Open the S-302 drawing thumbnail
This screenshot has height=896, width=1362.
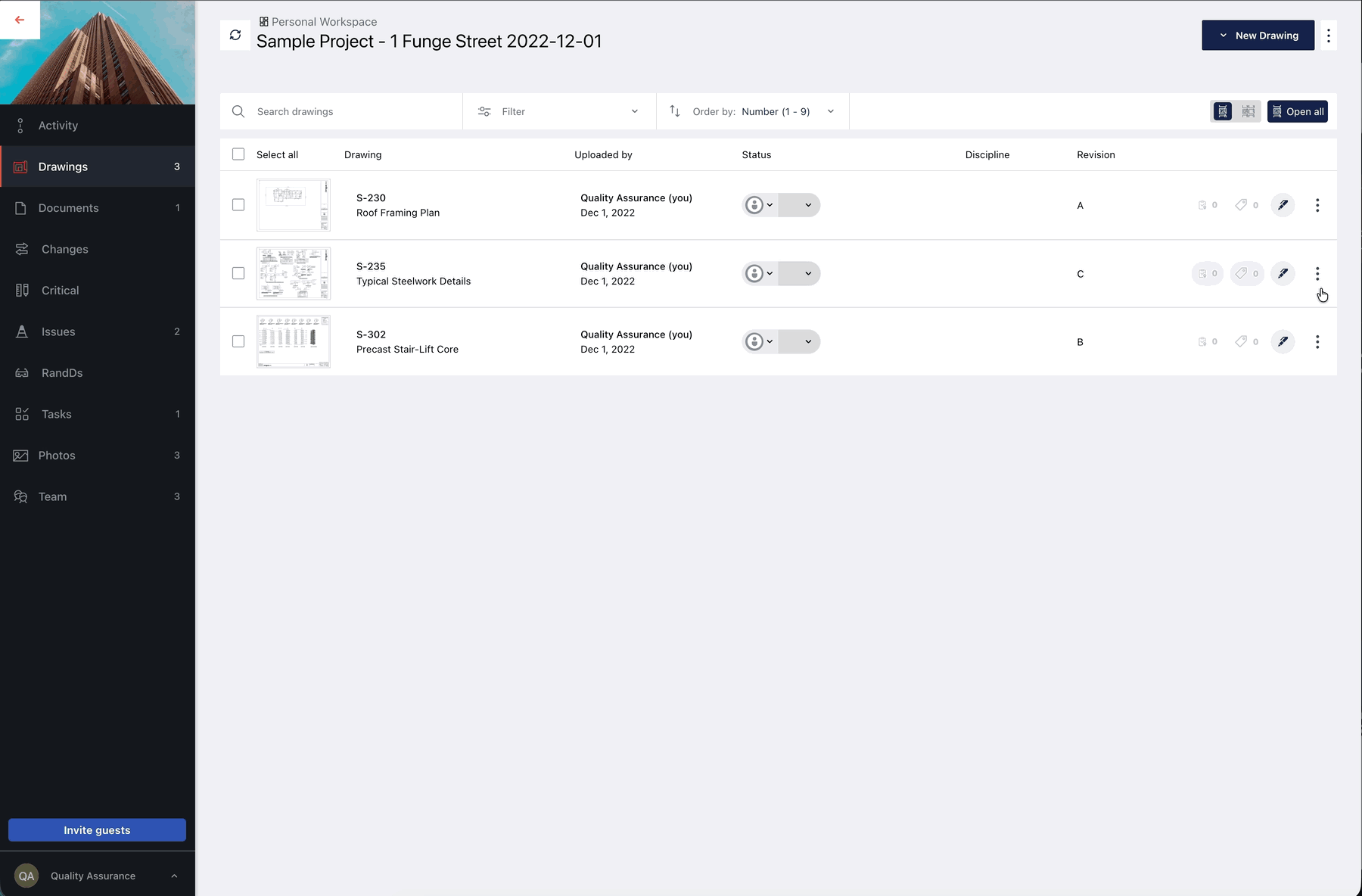pyautogui.click(x=294, y=341)
